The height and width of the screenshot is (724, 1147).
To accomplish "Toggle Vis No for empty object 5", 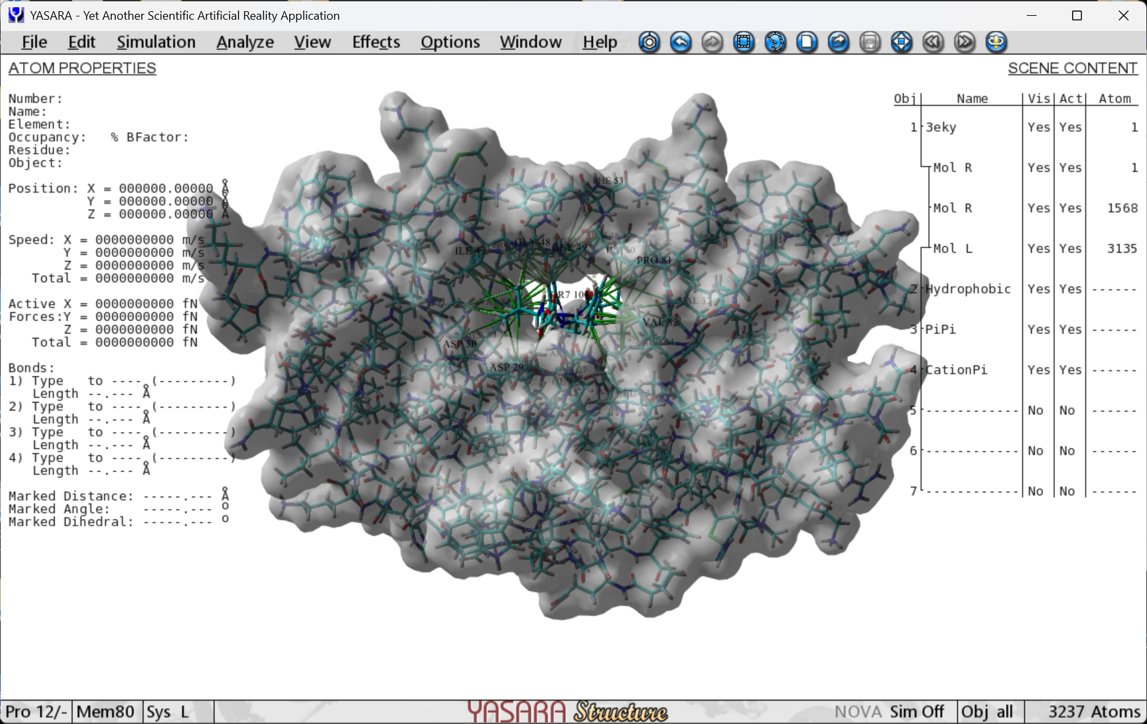I will click(1035, 410).
